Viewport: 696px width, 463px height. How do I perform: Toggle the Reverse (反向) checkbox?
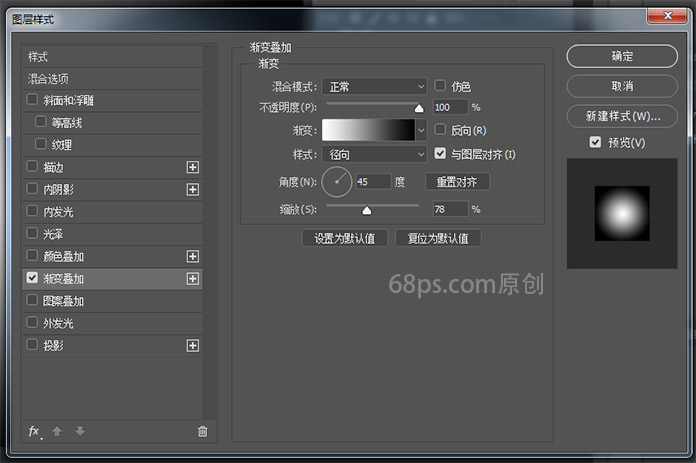coord(440,130)
